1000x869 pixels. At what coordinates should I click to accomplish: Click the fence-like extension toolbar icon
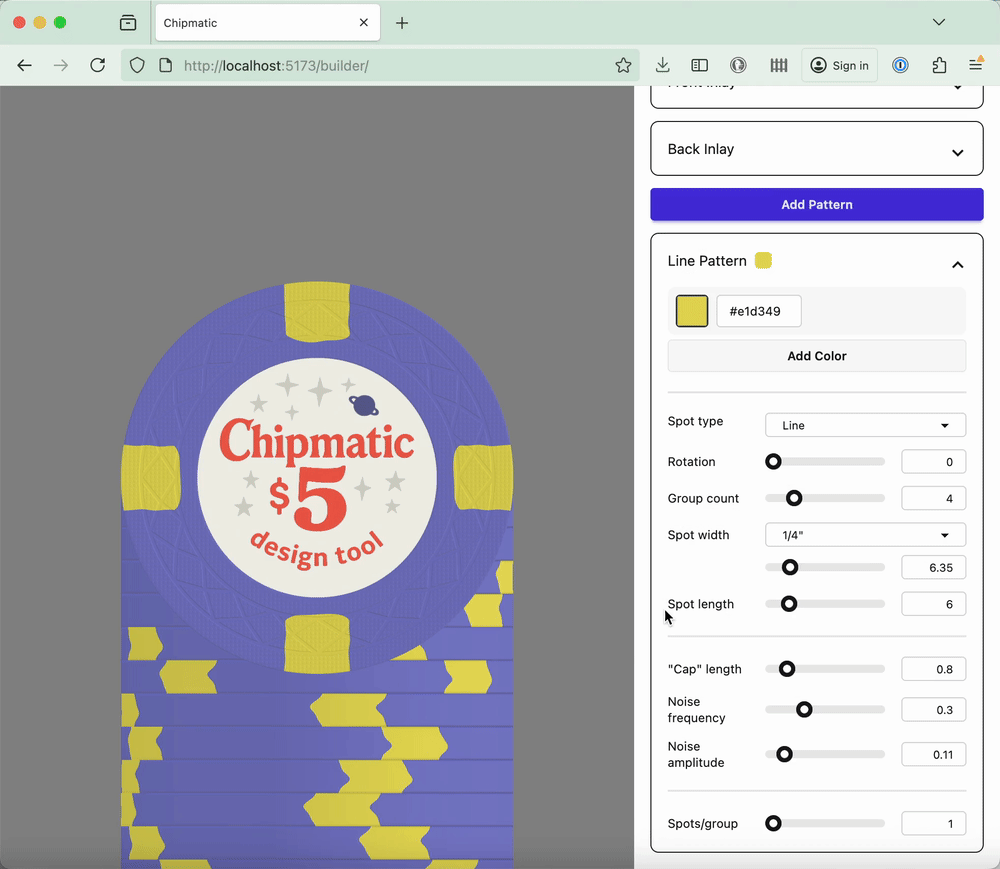pos(779,65)
